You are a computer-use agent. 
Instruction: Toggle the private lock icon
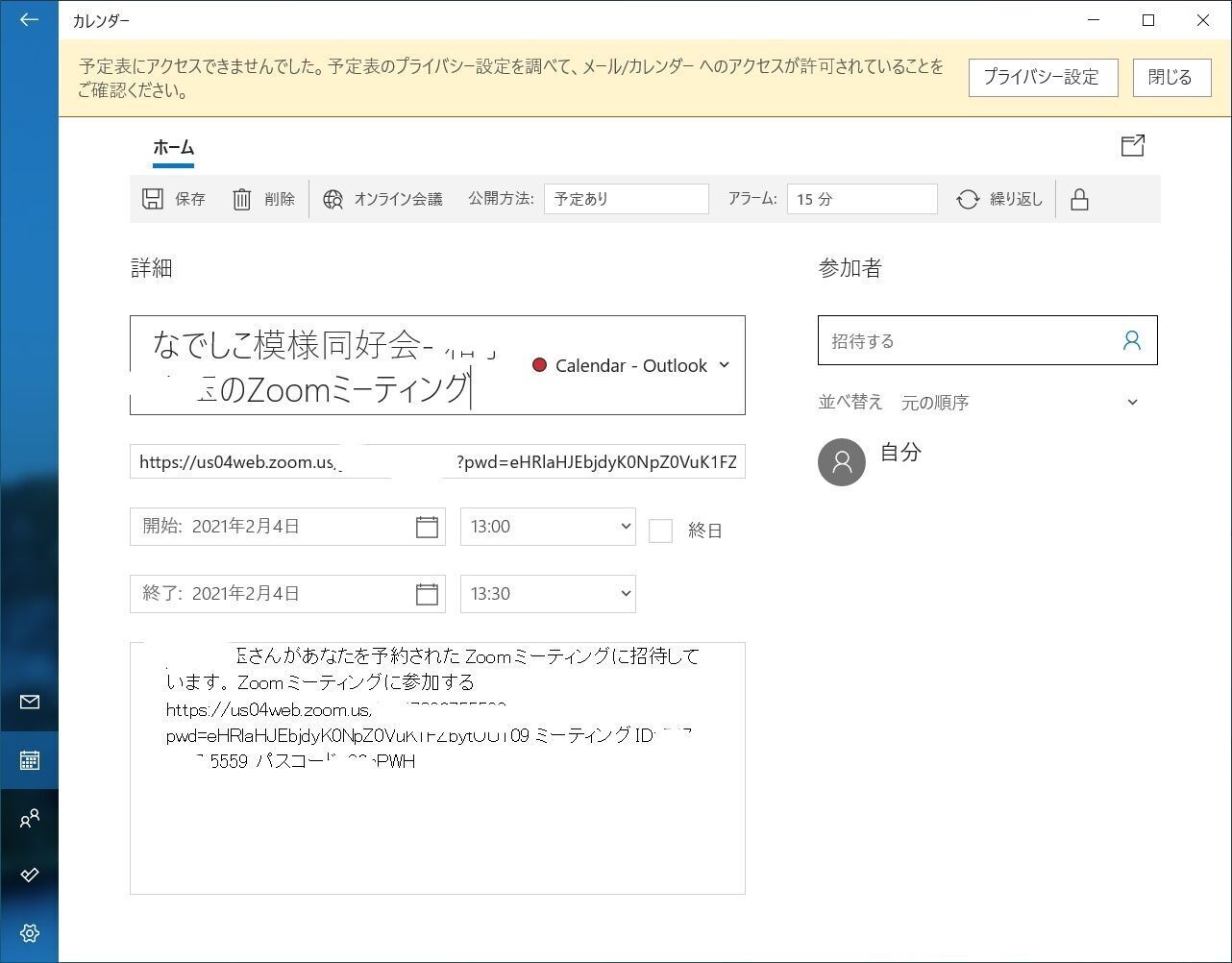(x=1079, y=199)
